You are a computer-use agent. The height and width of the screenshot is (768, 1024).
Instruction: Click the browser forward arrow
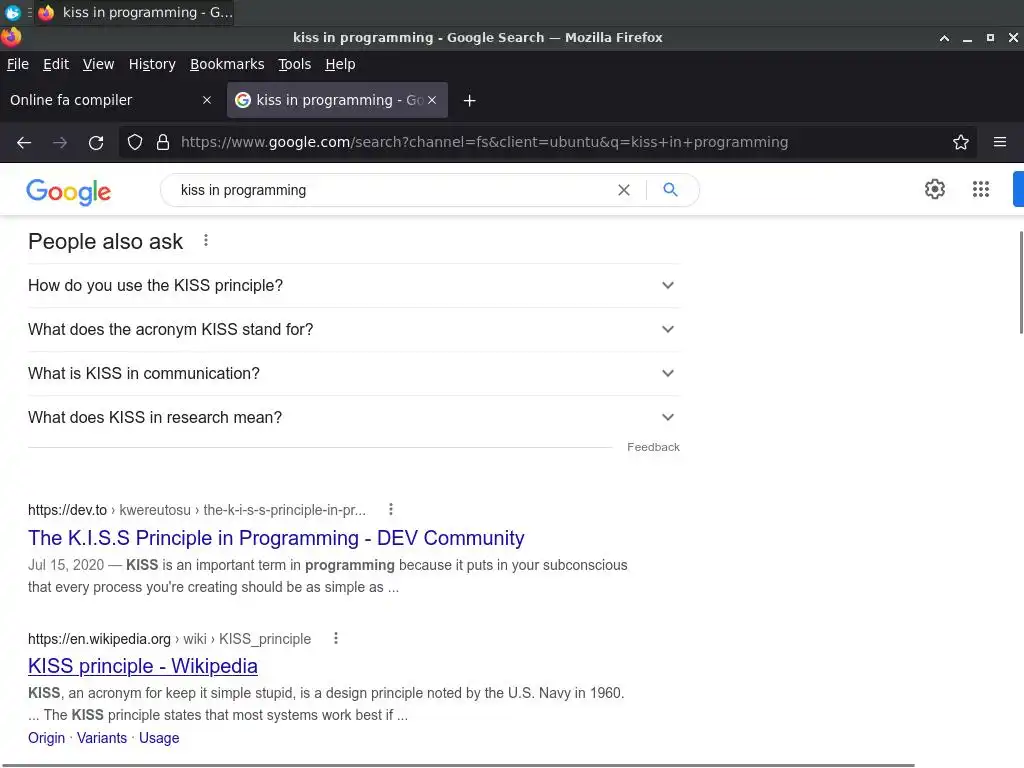60,142
